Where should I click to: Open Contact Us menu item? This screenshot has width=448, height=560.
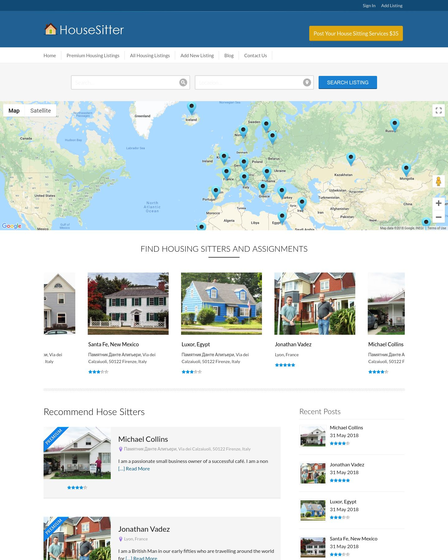pyautogui.click(x=255, y=55)
